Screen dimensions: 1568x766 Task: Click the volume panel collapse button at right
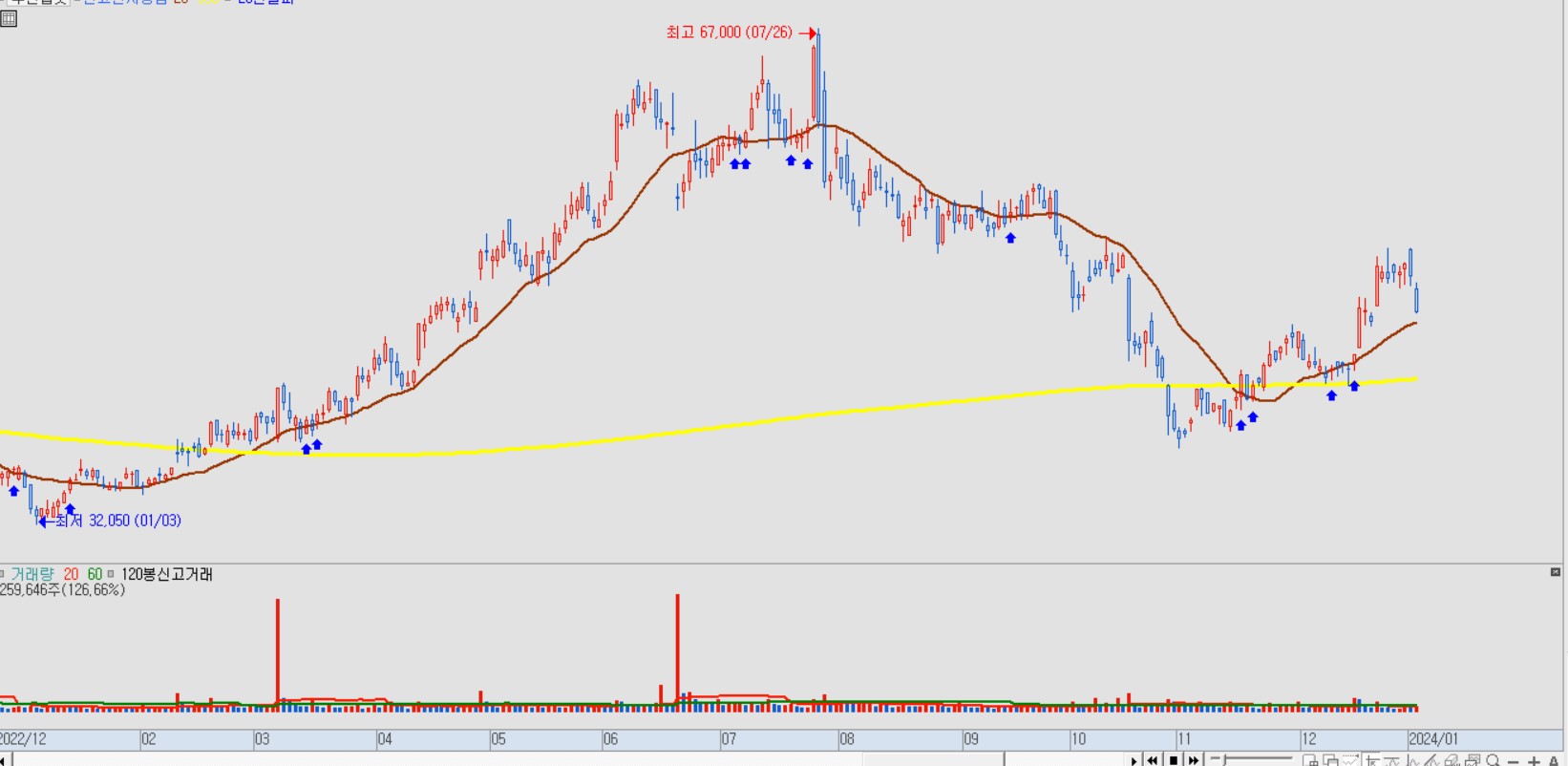coord(1556,572)
